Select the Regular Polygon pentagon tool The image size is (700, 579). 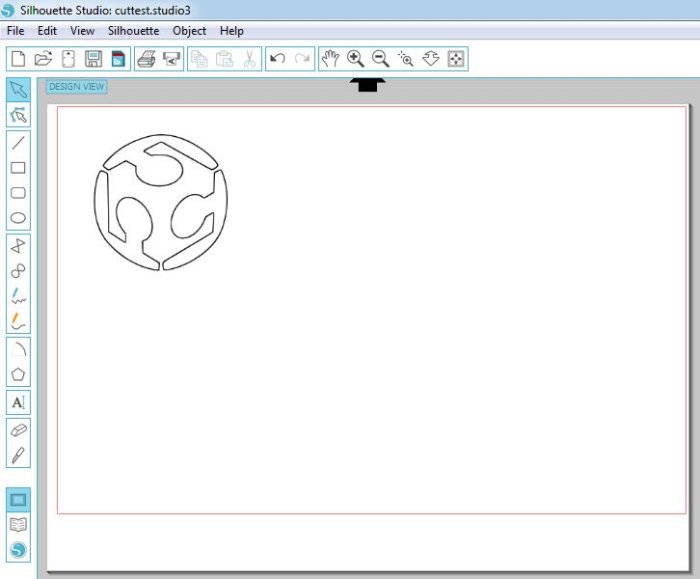click(x=18, y=374)
